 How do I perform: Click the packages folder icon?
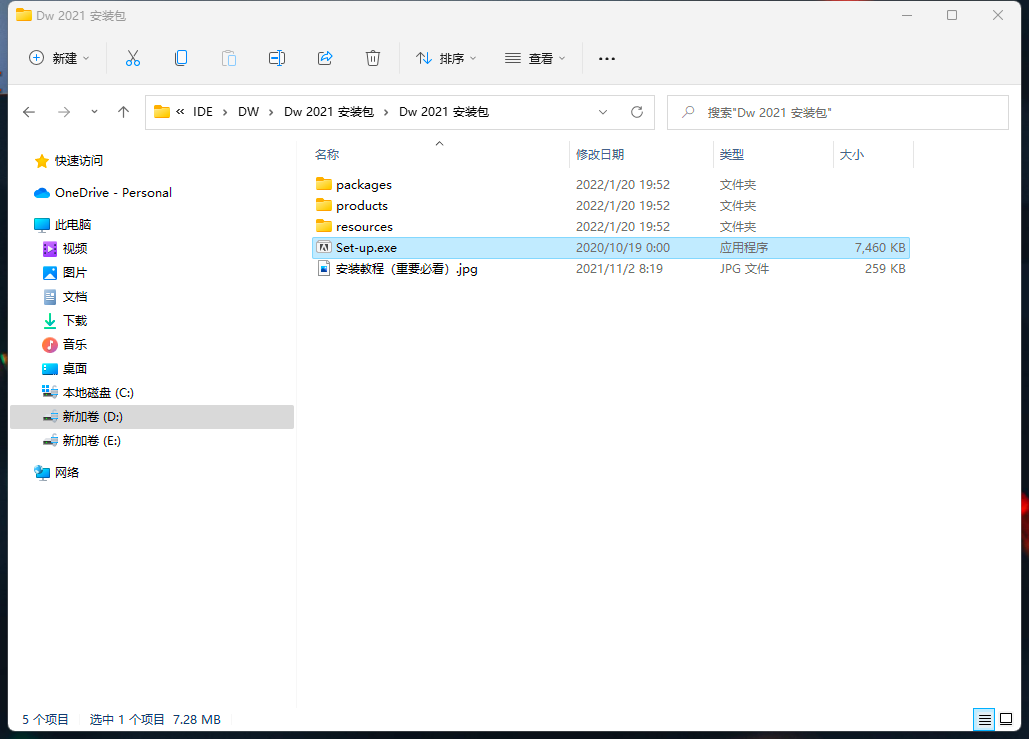(x=324, y=184)
